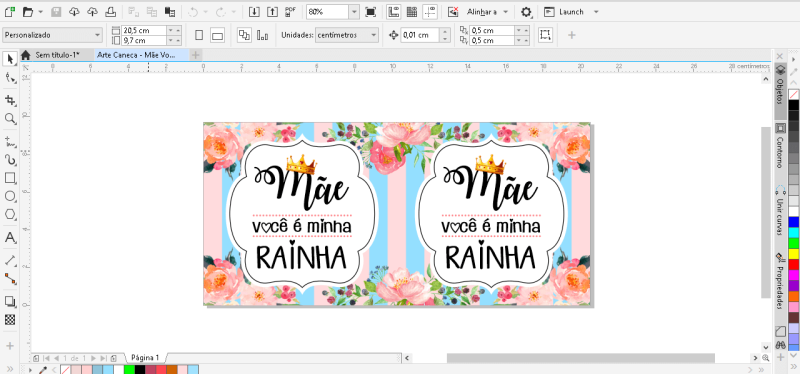
Task: Select the Ellipse tool
Action: [10, 196]
